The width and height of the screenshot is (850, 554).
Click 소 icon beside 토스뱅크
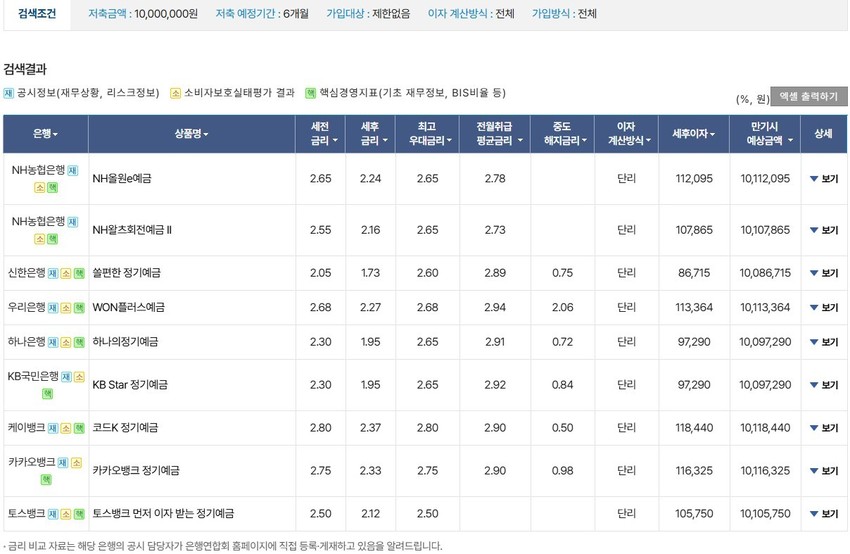66,514
